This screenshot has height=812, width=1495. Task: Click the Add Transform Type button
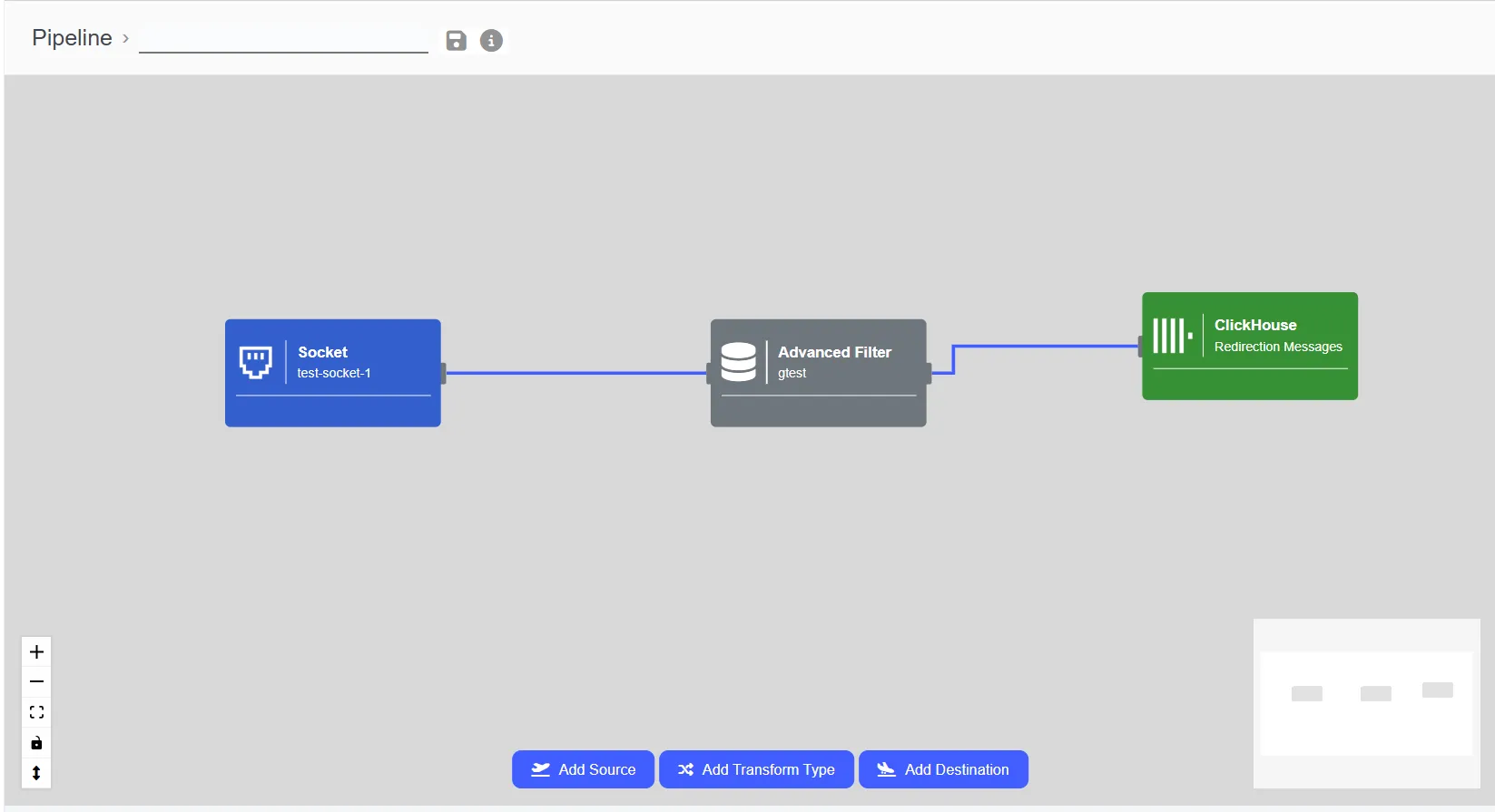coord(756,769)
